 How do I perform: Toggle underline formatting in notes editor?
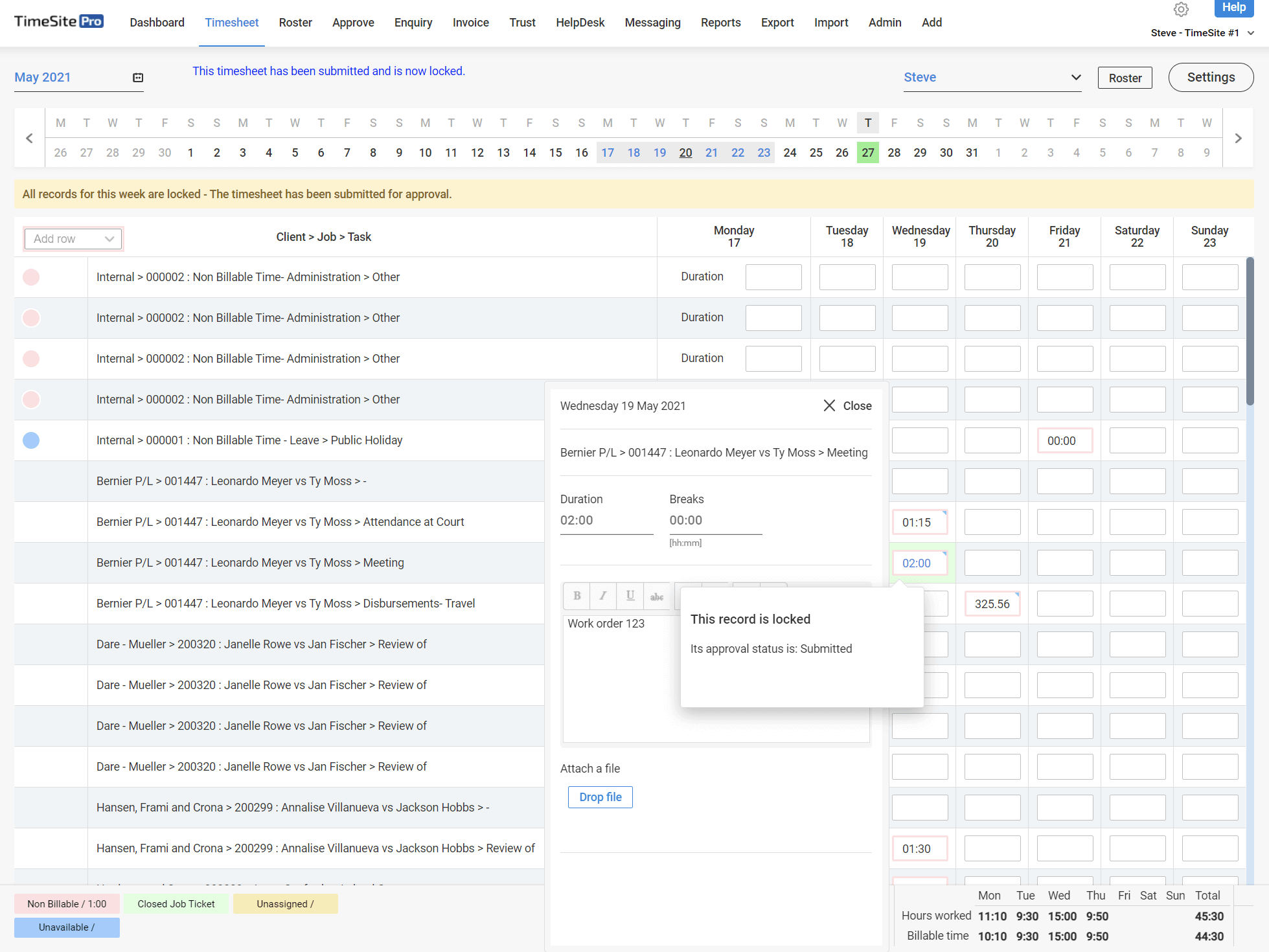pos(630,596)
